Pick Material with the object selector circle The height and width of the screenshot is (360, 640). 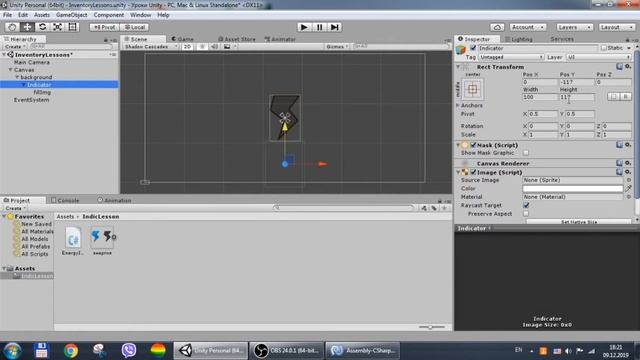pyautogui.click(x=629, y=197)
